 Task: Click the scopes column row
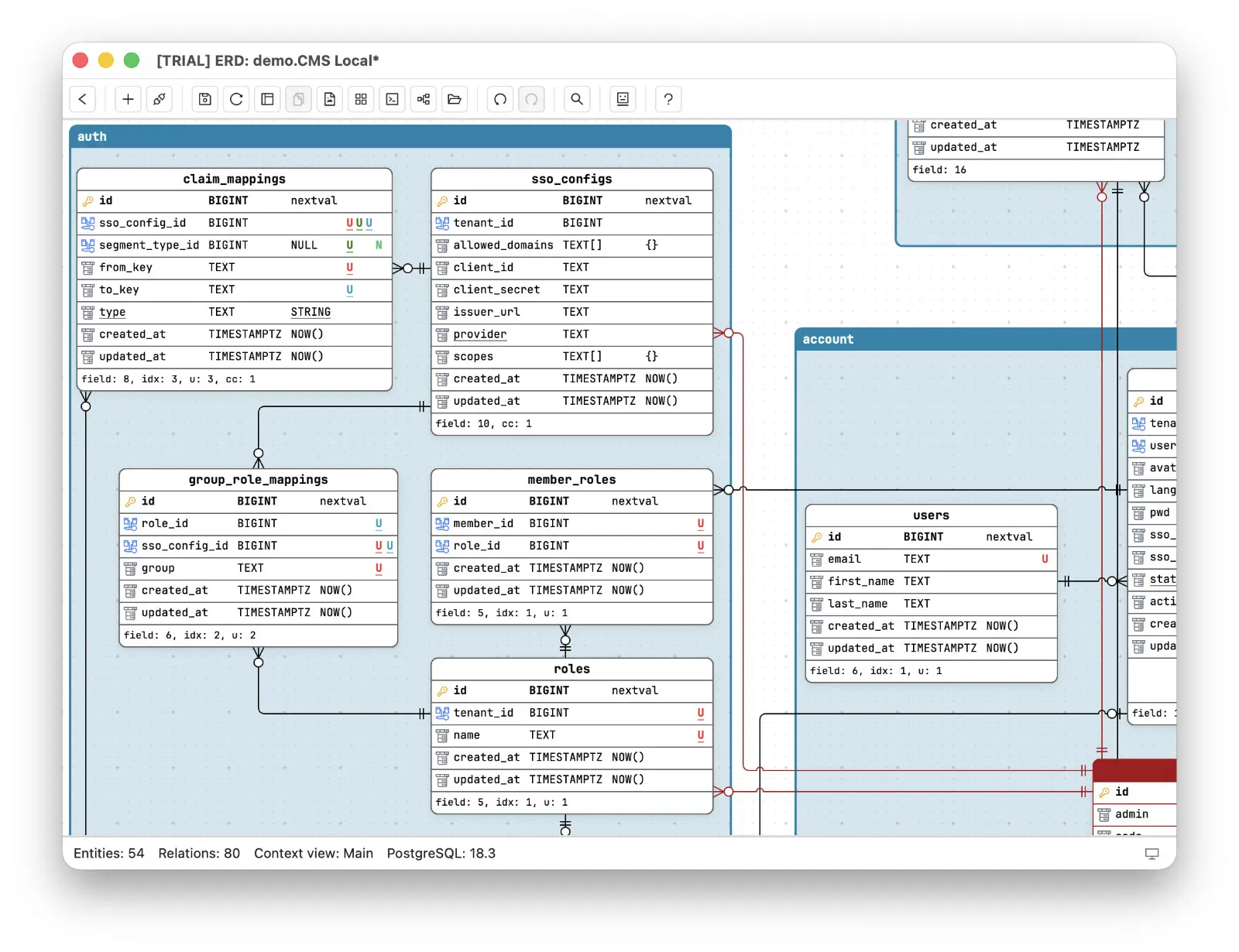(x=572, y=357)
